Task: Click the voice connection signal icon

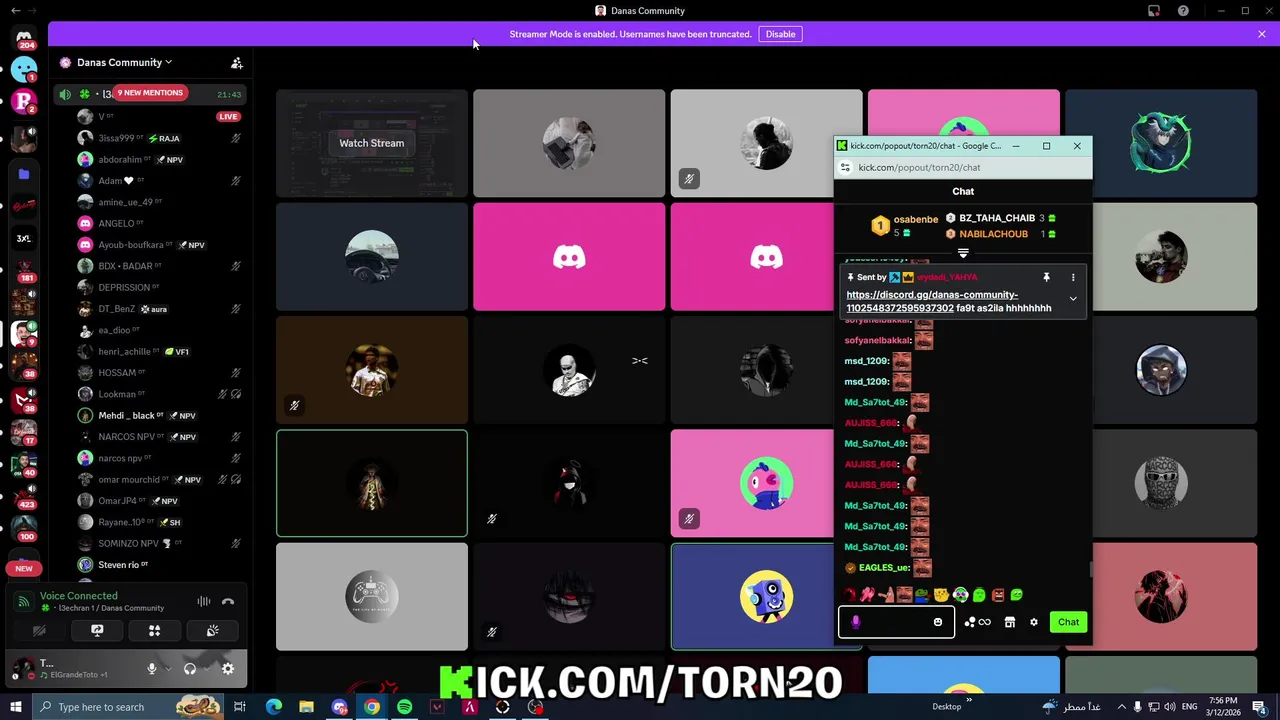Action: coord(24,601)
